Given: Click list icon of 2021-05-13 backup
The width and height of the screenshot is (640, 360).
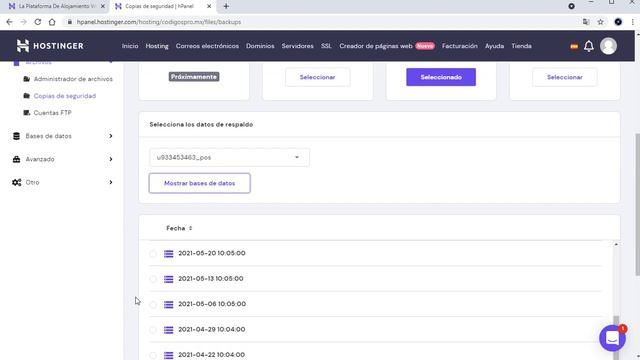Looking at the screenshot, I should click(x=169, y=279).
